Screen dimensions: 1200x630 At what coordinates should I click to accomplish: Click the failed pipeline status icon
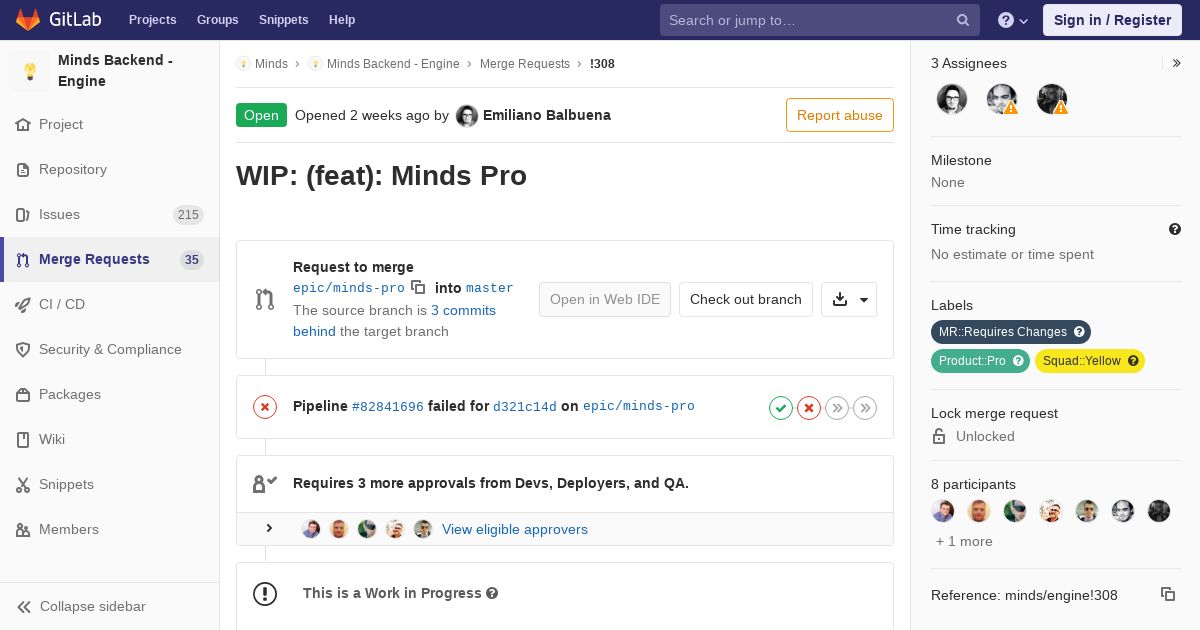265,407
